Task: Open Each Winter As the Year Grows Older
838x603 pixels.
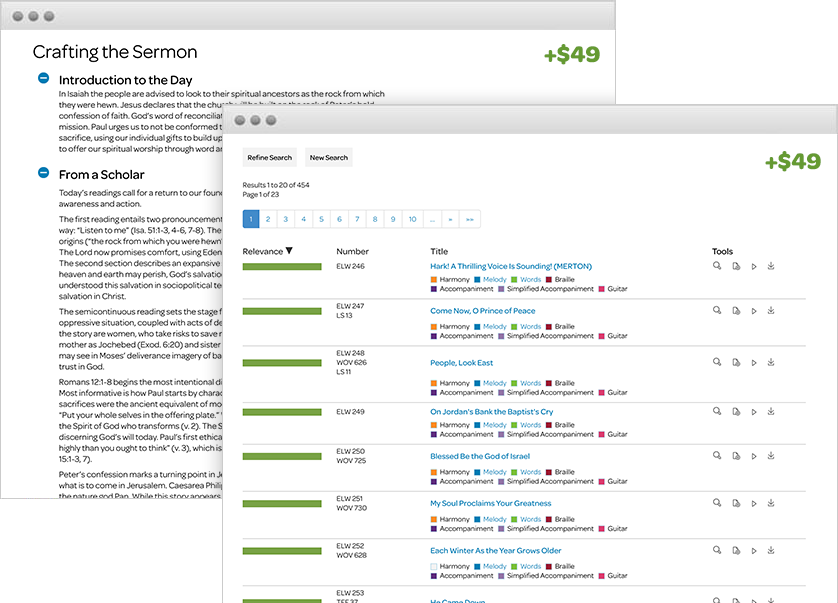Action: tap(496, 550)
